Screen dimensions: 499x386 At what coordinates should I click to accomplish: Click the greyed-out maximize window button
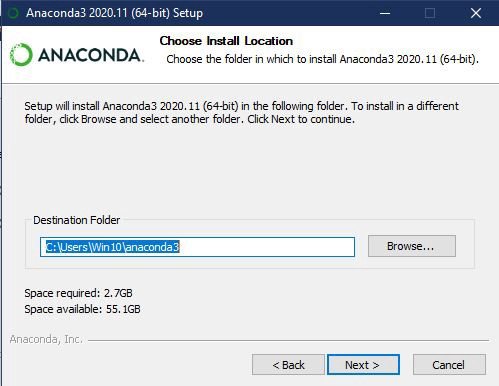tap(430, 13)
